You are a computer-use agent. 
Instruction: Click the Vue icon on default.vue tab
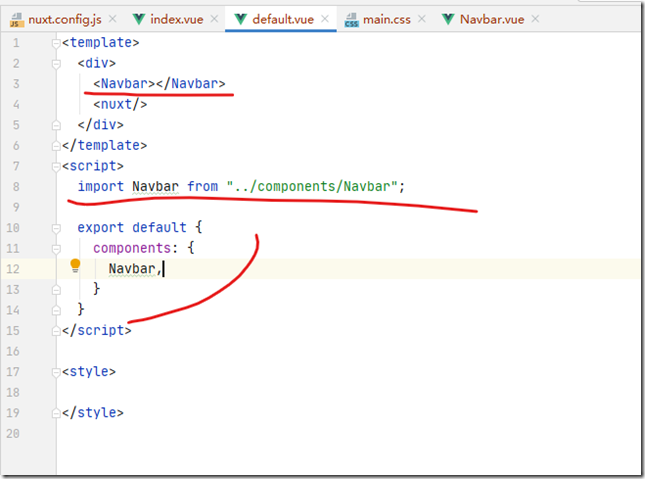(x=241, y=19)
